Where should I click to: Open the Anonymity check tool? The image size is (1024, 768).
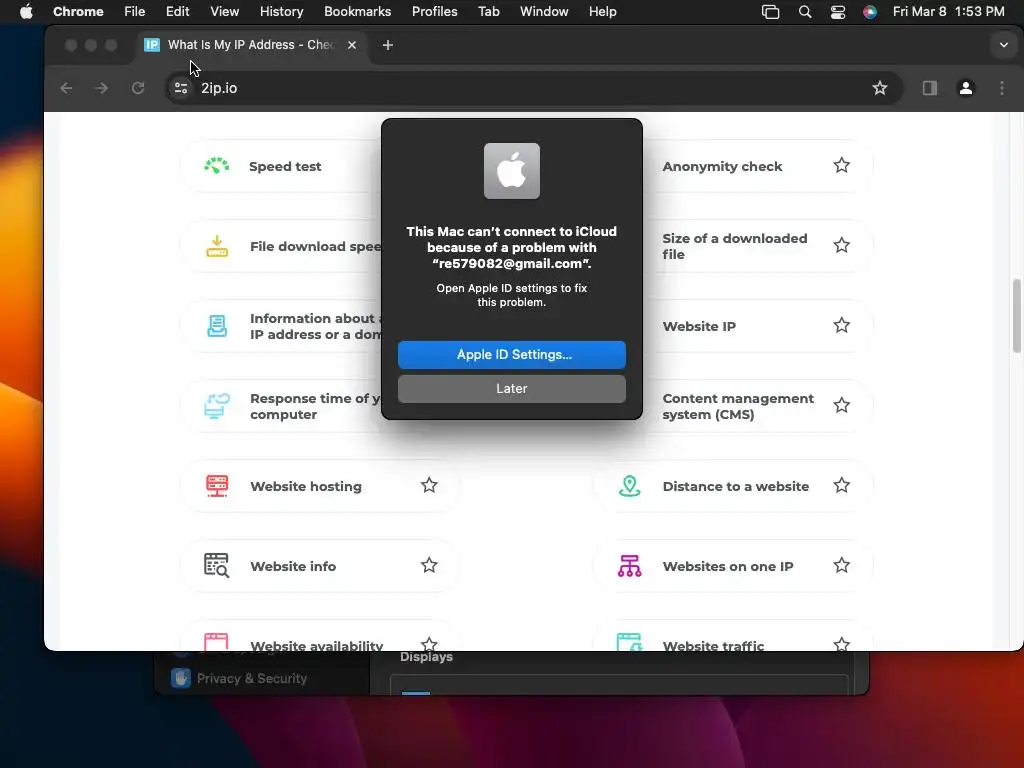click(722, 167)
